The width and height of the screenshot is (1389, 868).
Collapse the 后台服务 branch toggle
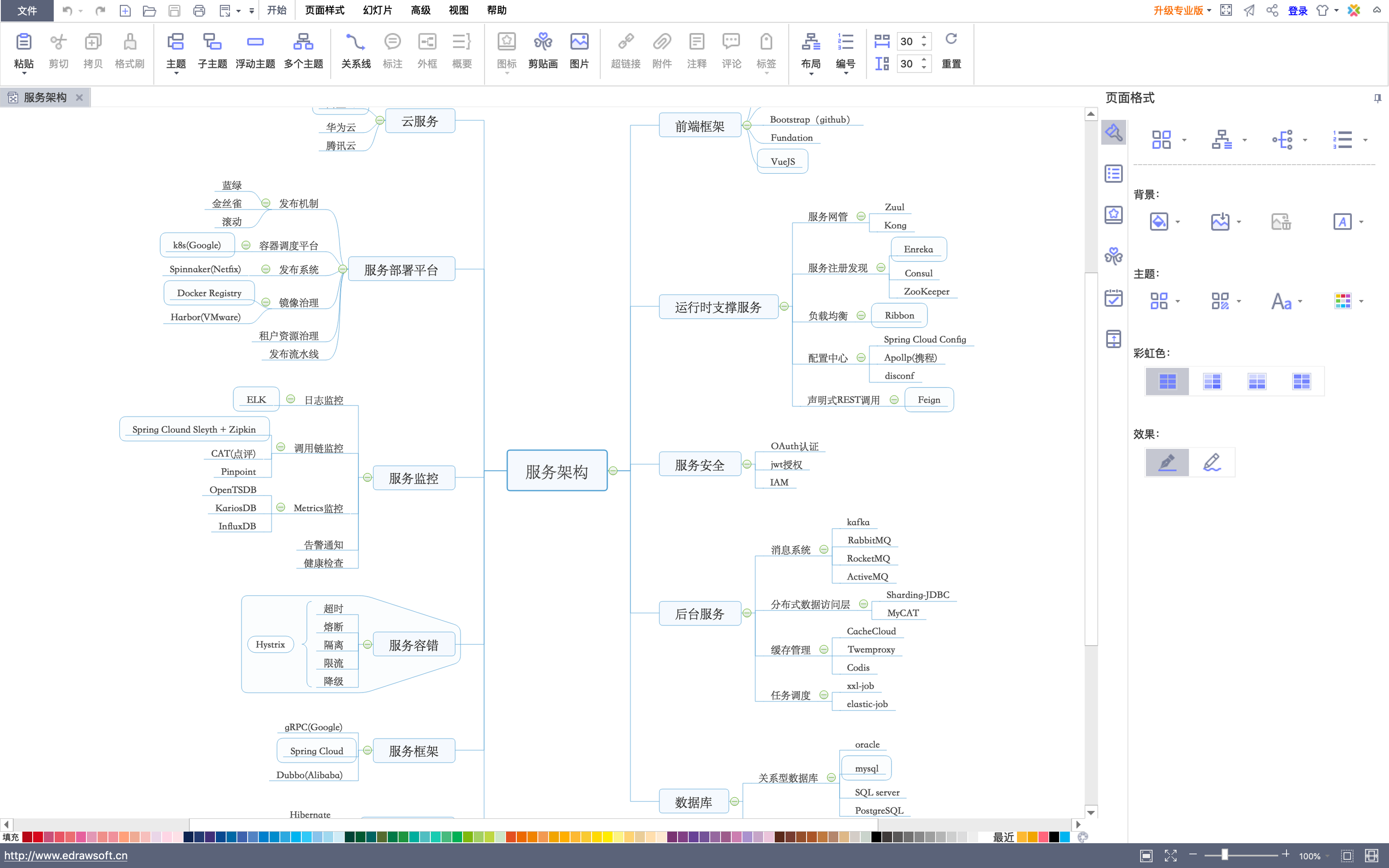pyautogui.click(x=747, y=613)
